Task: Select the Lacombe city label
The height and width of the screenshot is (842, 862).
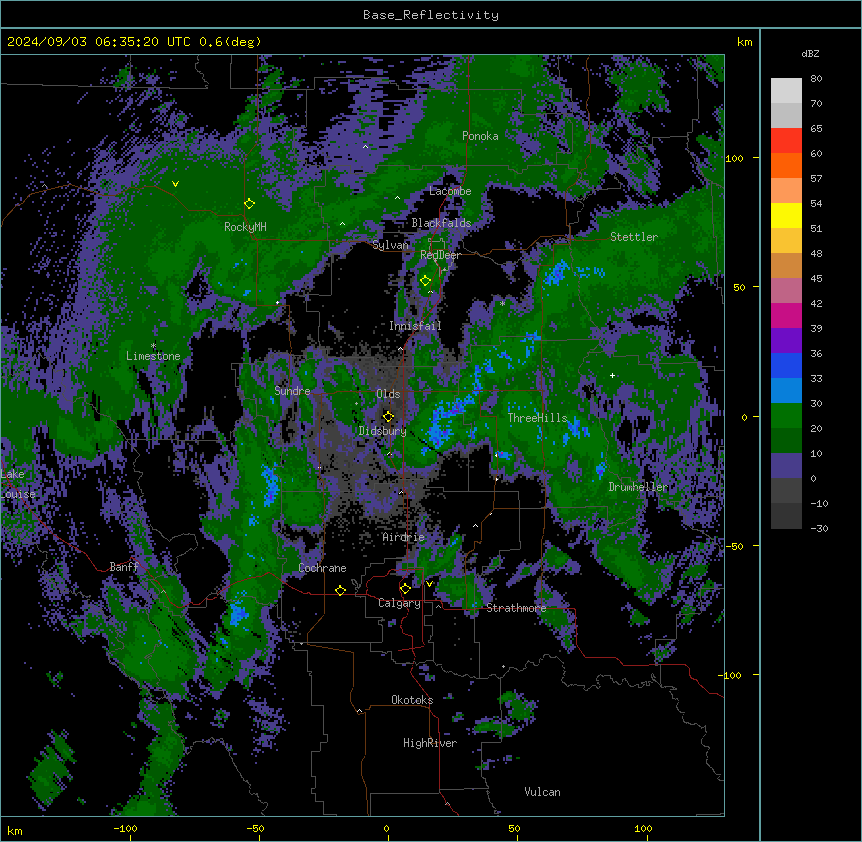Action: coord(450,191)
